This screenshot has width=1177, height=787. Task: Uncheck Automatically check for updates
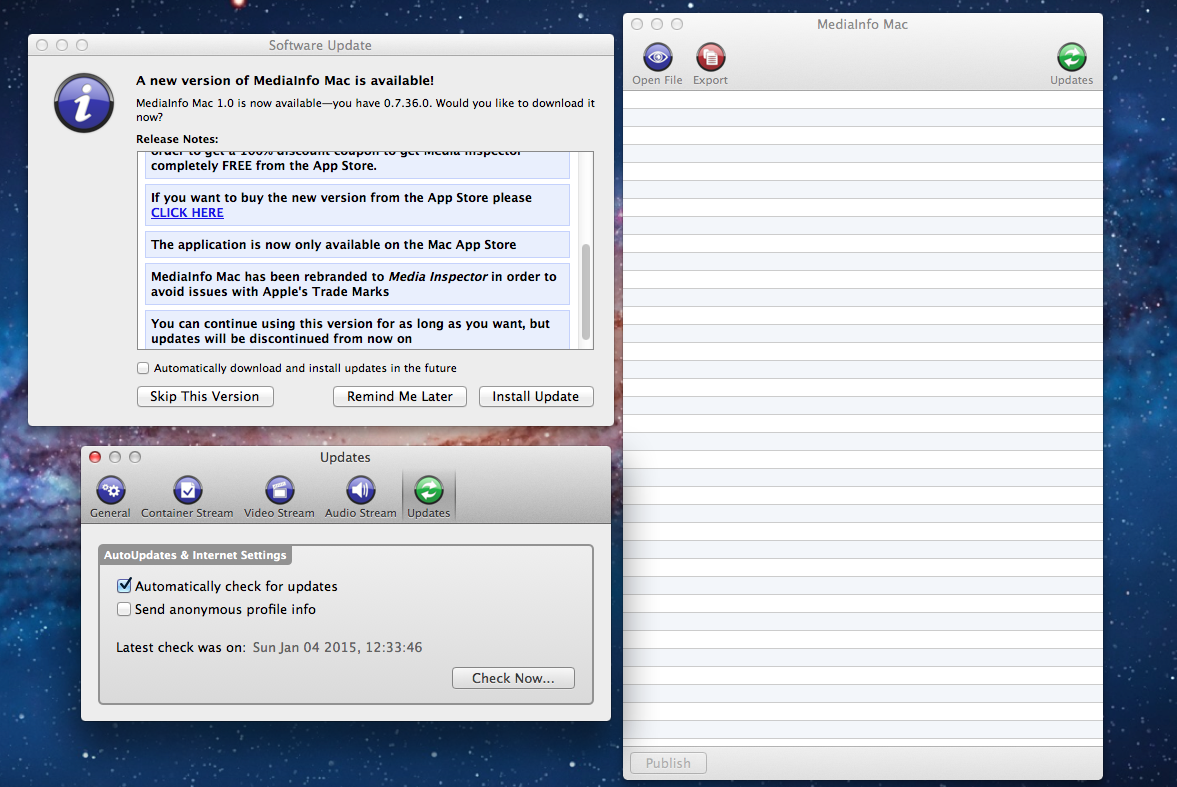(124, 586)
